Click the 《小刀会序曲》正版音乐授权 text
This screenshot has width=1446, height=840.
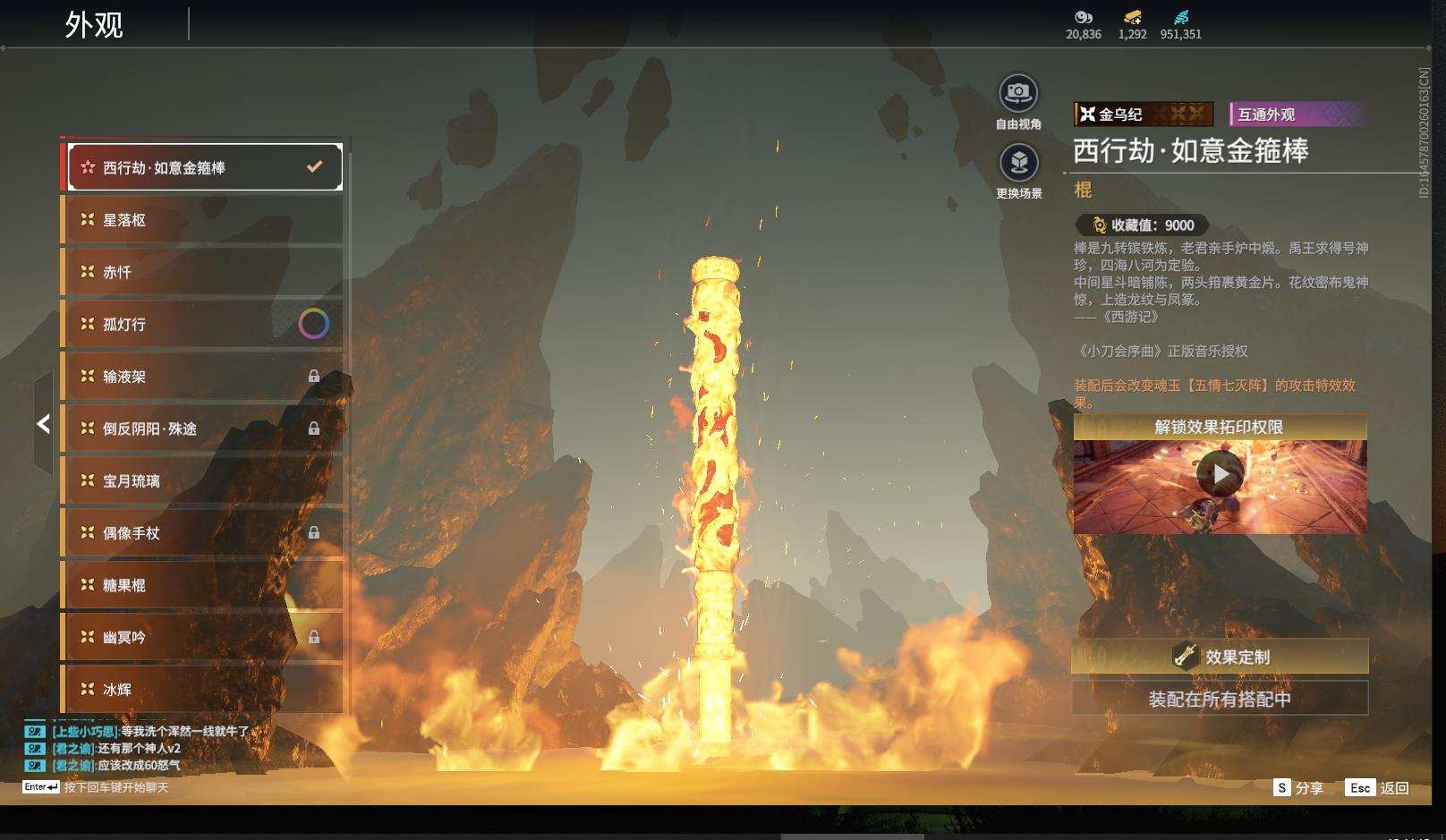click(1161, 351)
